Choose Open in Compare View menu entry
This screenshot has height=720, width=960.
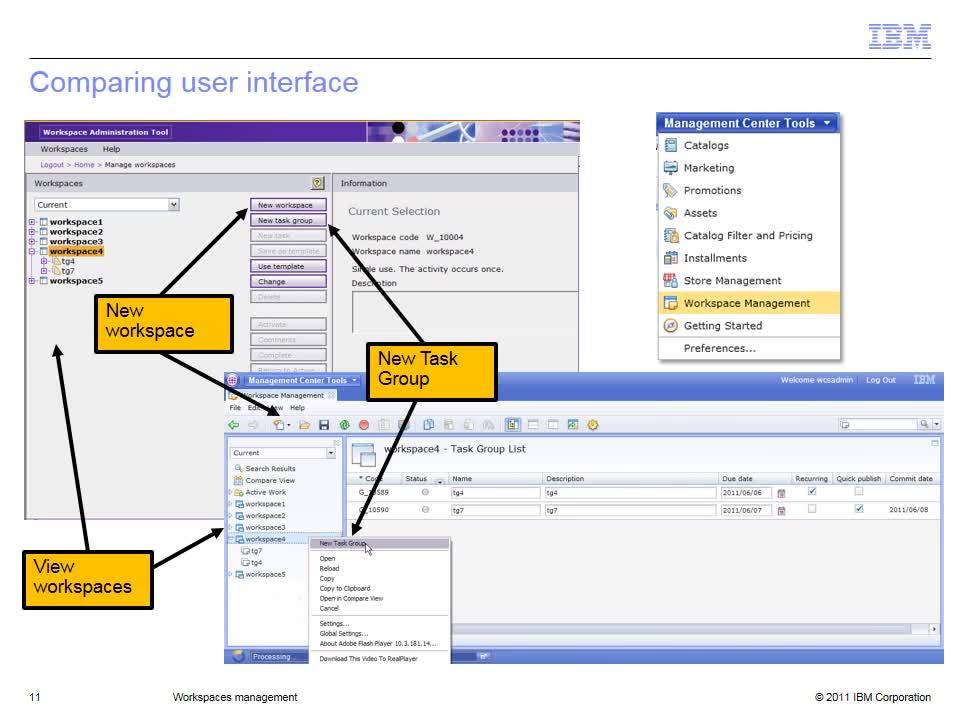pos(351,598)
